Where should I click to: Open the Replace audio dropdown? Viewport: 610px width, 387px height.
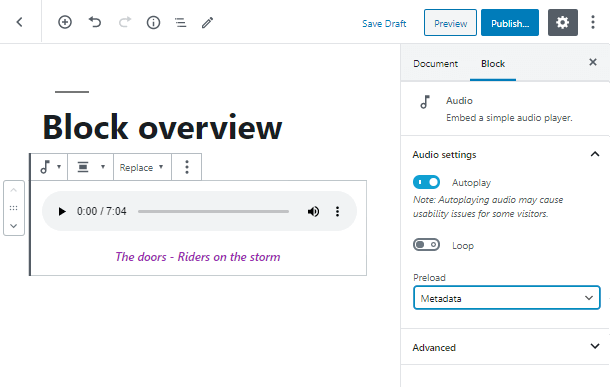coord(142,167)
